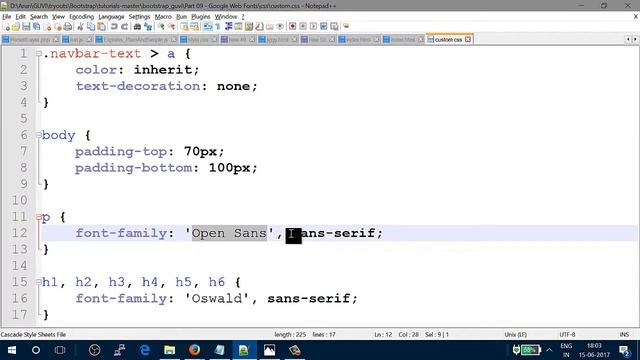Open Firefox from the taskbar
This screenshot has height=360, width=640.
click(194, 350)
